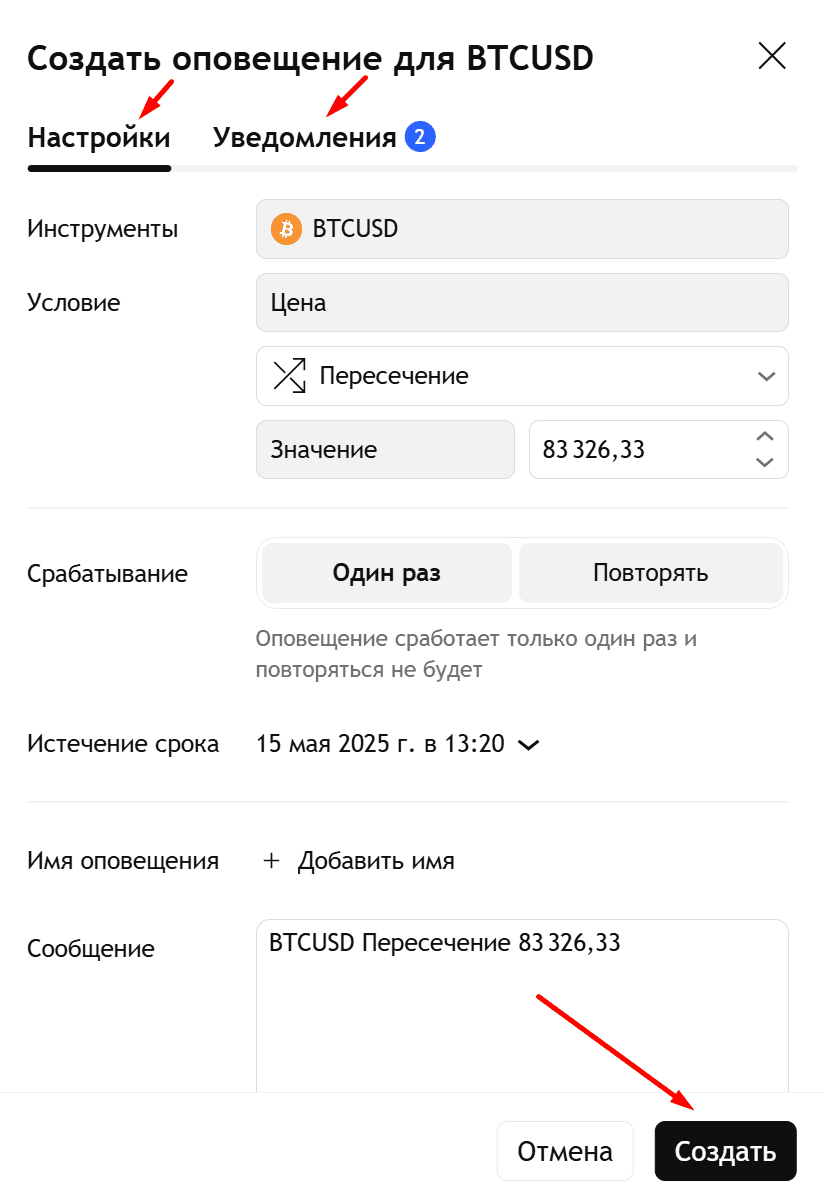Viewport: 824px width, 1204px height.
Task: Switch to the Уведомления tab
Action: [305, 138]
